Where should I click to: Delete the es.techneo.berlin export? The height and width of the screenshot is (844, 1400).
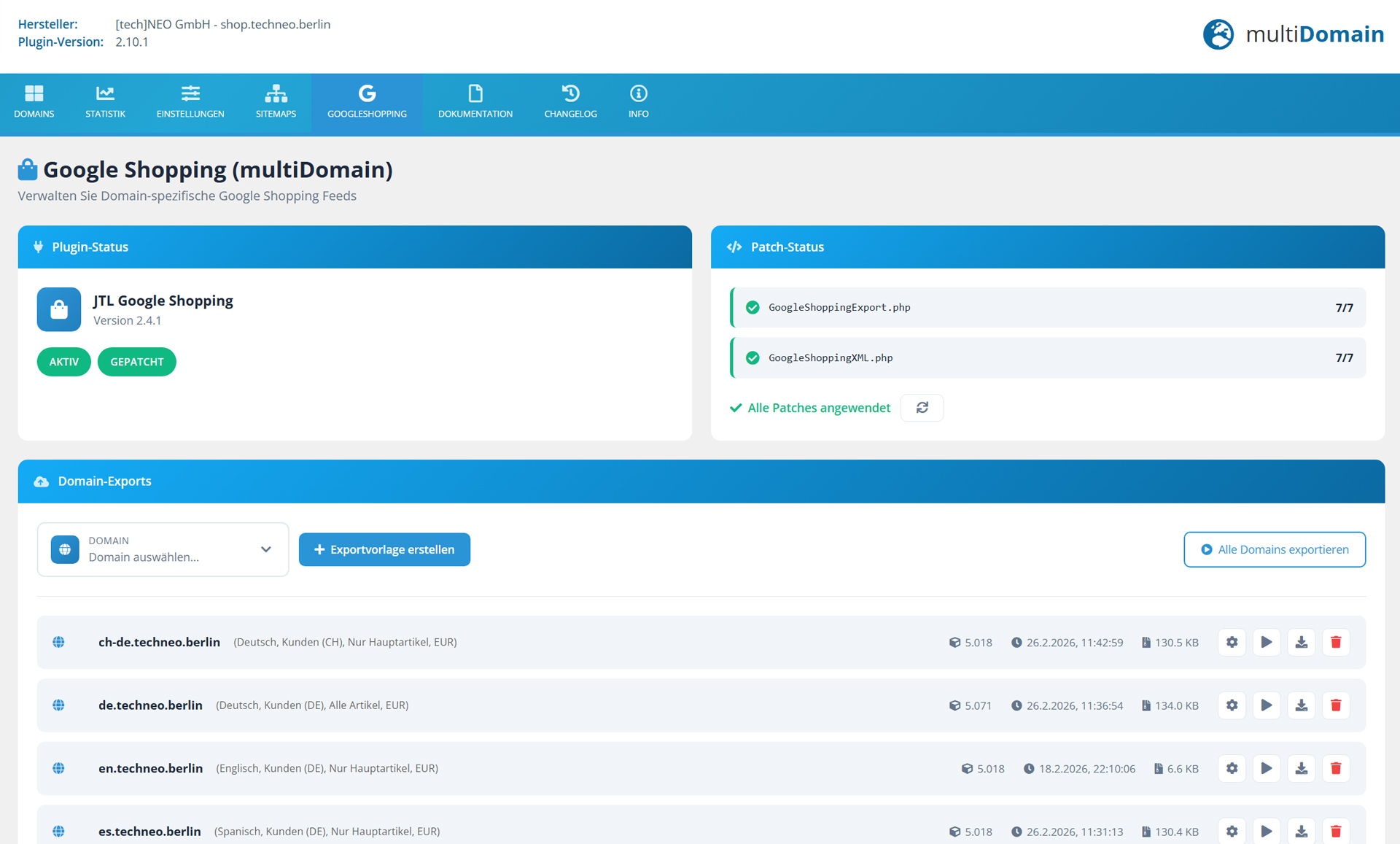point(1336,831)
